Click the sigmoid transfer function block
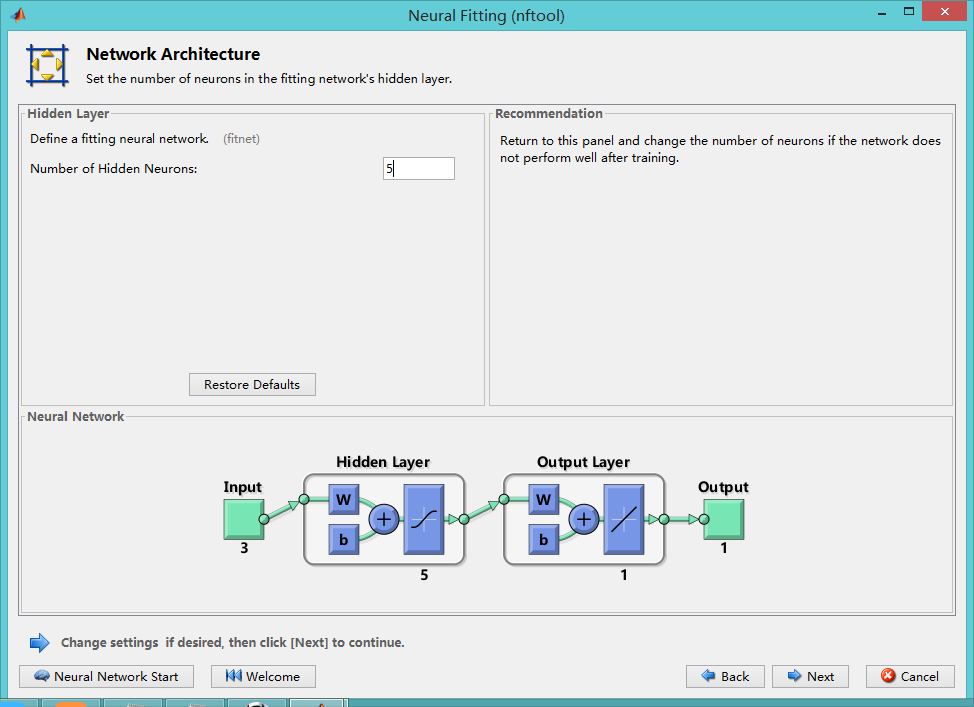This screenshot has height=707, width=974. 424,519
